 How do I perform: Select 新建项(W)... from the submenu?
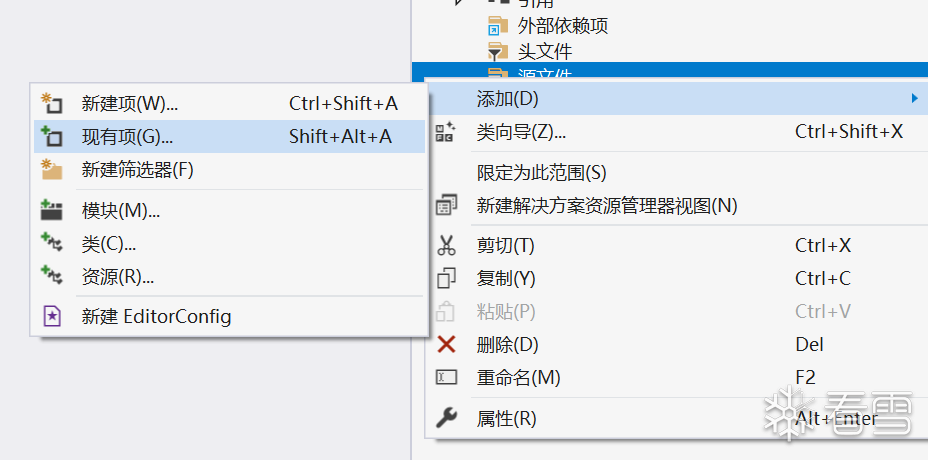click(130, 103)
